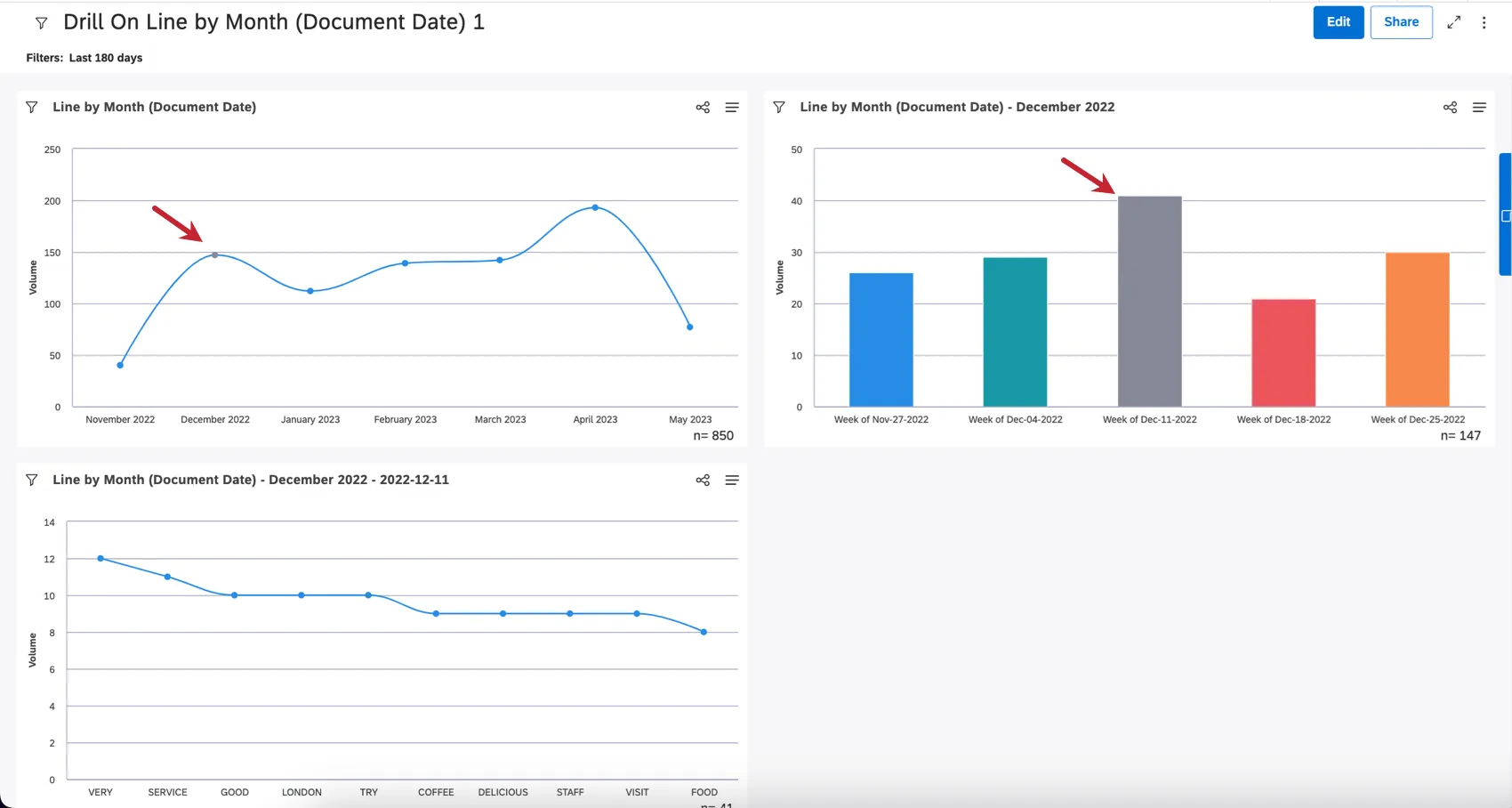Click the share icon on the 2022-12-11 widget
Image resolution: width=1512 pixels, height=808 pixels.
(703, 480)
